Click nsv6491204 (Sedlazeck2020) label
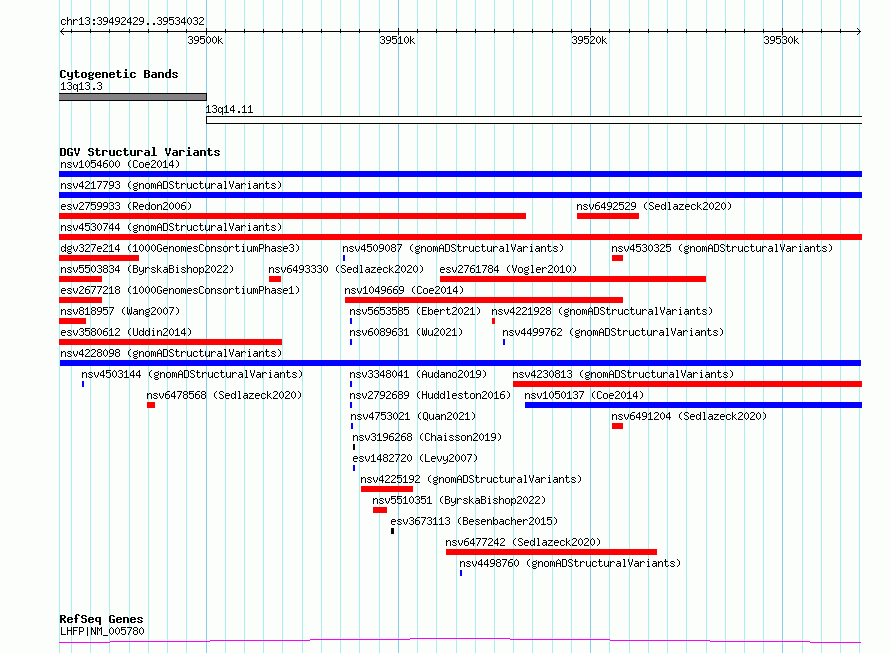The image size is (890, 653). pos(689,416)
